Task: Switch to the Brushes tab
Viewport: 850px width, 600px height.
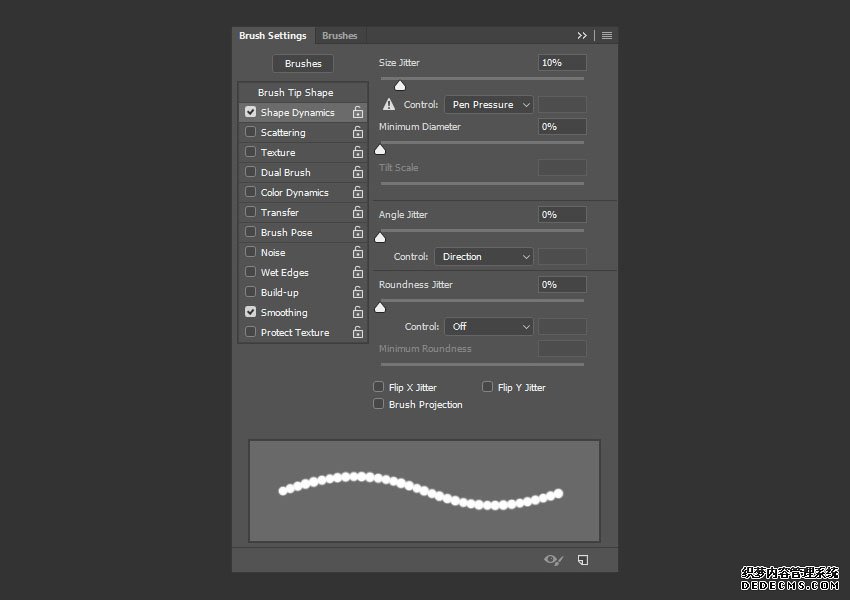Action: tap(339, 36)
